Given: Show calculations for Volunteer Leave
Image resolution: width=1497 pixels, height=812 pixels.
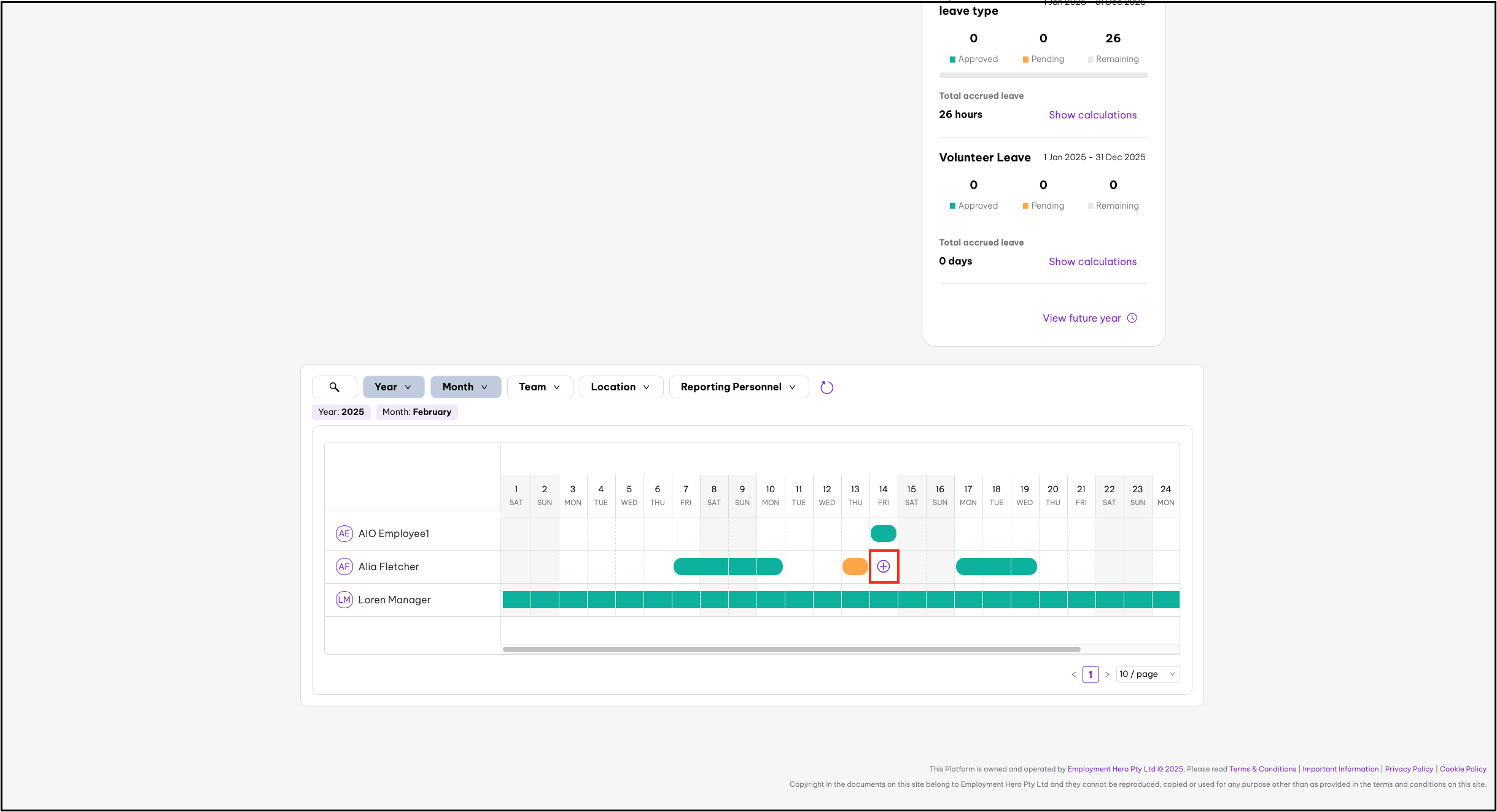Looking at the screenshot, I should tap(1092, 261).
